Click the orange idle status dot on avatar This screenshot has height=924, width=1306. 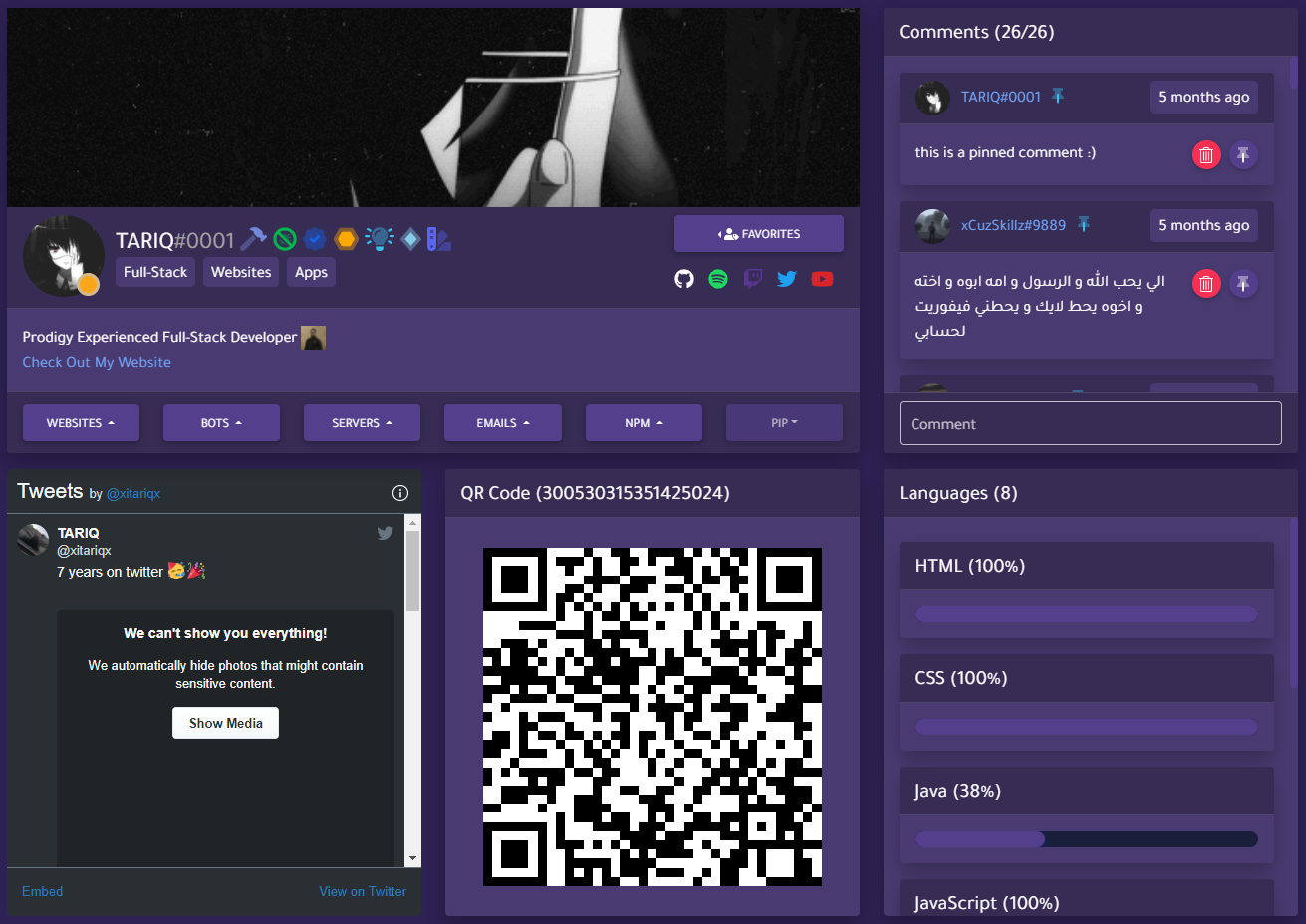click(89, 285)
